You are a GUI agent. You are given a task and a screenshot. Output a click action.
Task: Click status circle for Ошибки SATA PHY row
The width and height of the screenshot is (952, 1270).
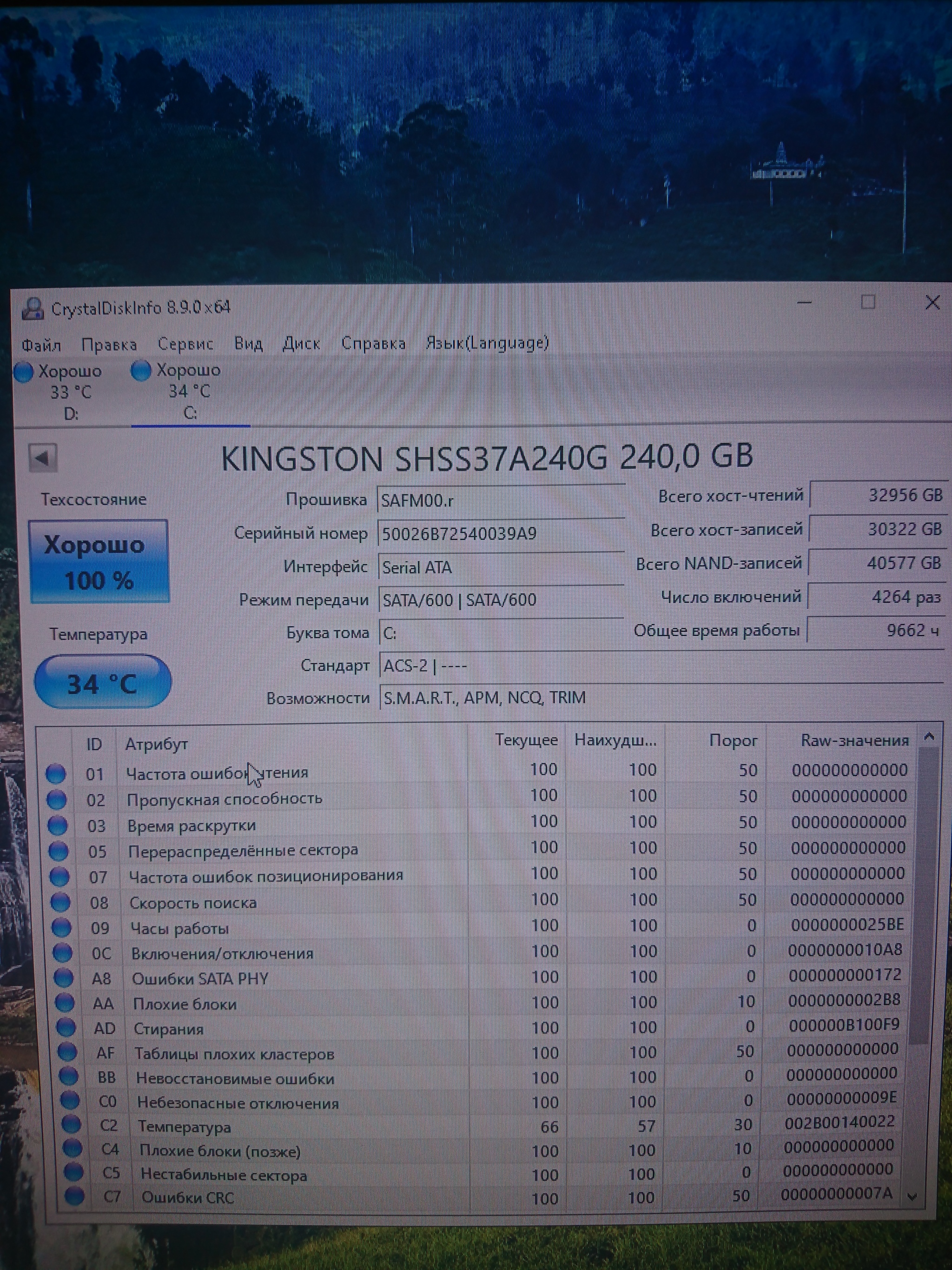64,978
